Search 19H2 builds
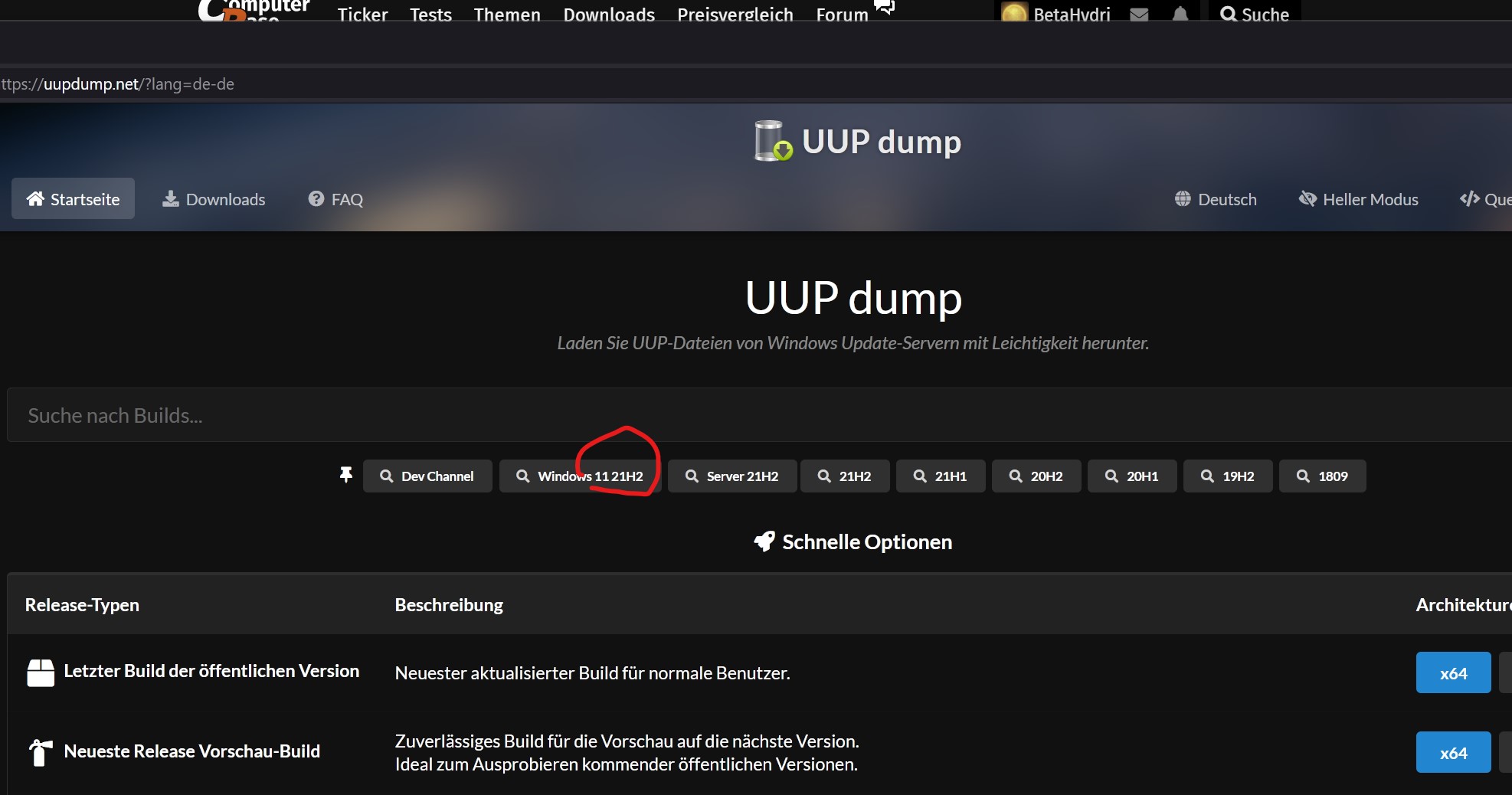The image size is (1512, 795). (x=1228, y=476)
